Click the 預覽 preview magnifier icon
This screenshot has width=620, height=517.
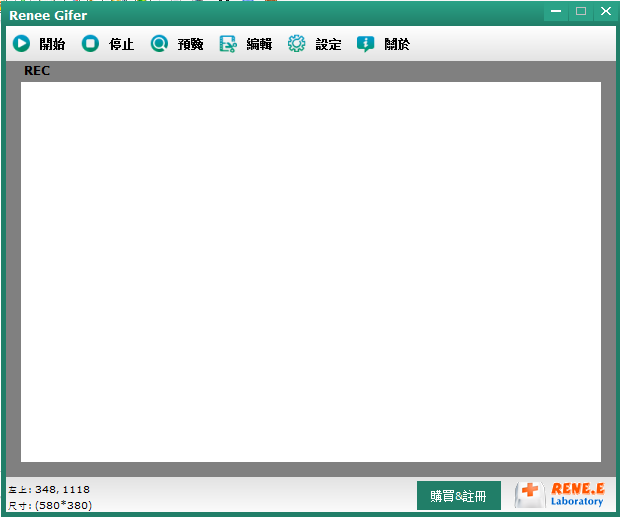coord(159,43)
